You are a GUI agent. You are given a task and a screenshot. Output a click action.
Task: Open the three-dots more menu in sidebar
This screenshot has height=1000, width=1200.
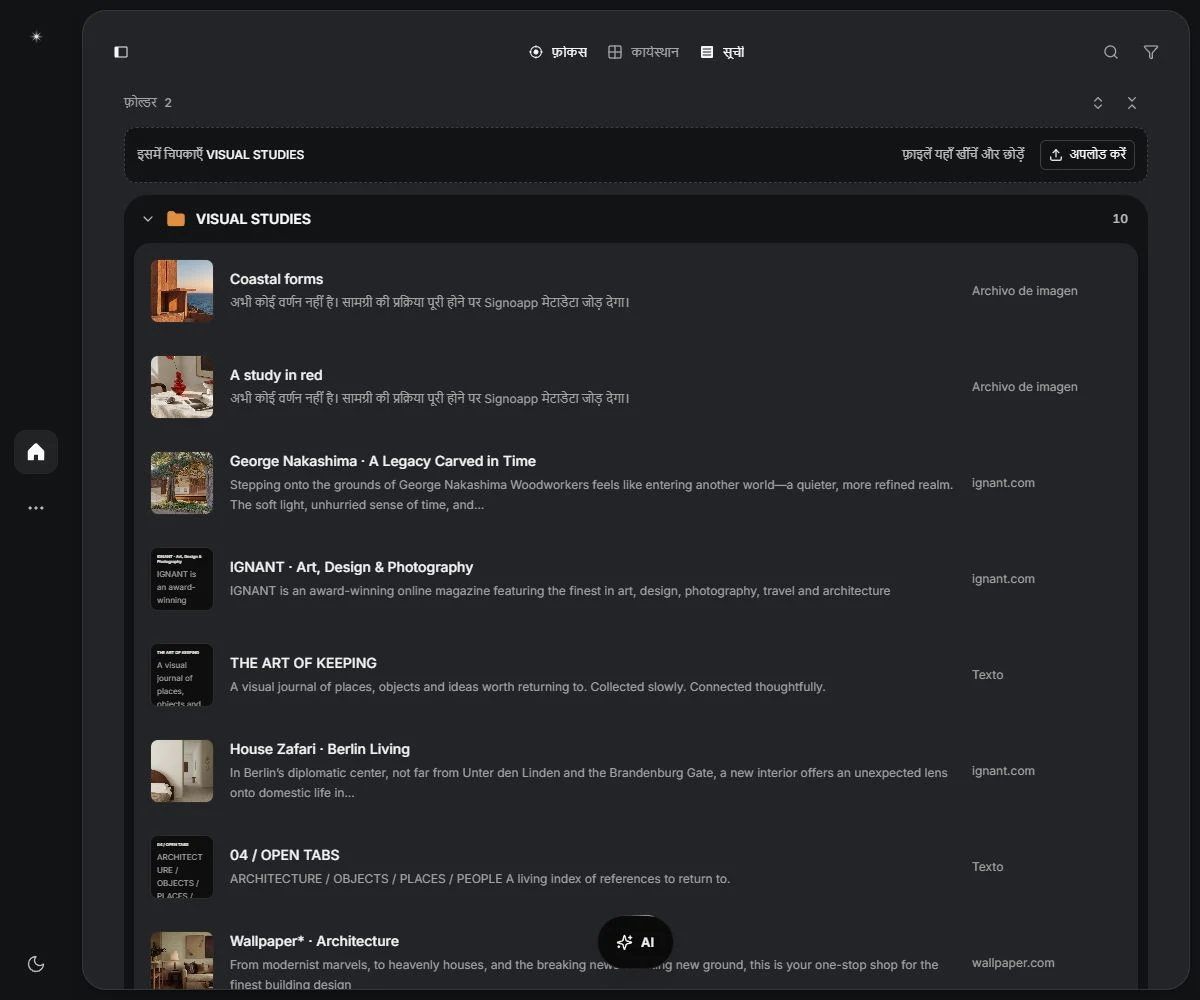point(36,508)
